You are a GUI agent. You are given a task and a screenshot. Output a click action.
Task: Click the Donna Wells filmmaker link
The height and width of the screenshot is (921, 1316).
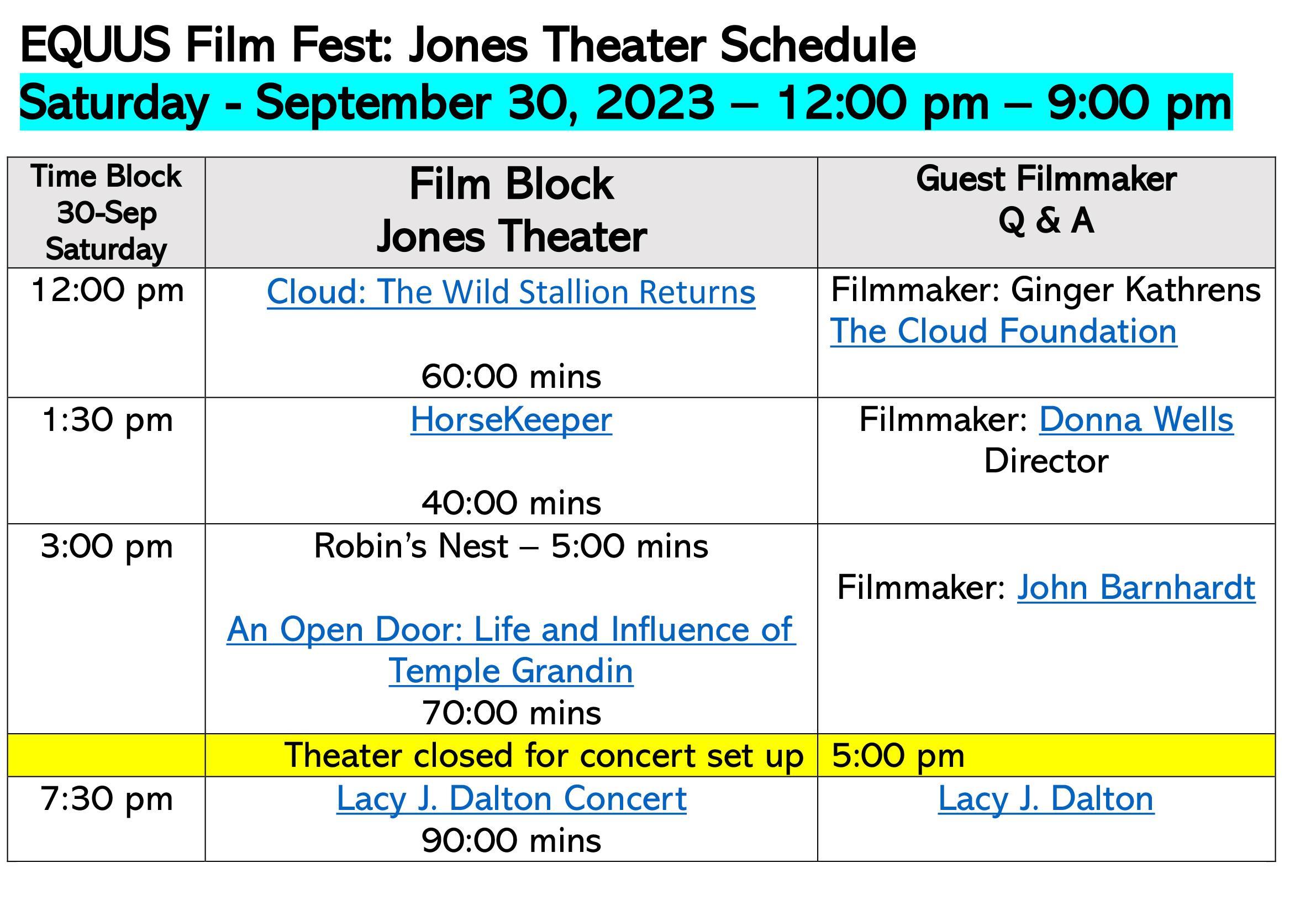(1135, 420)
